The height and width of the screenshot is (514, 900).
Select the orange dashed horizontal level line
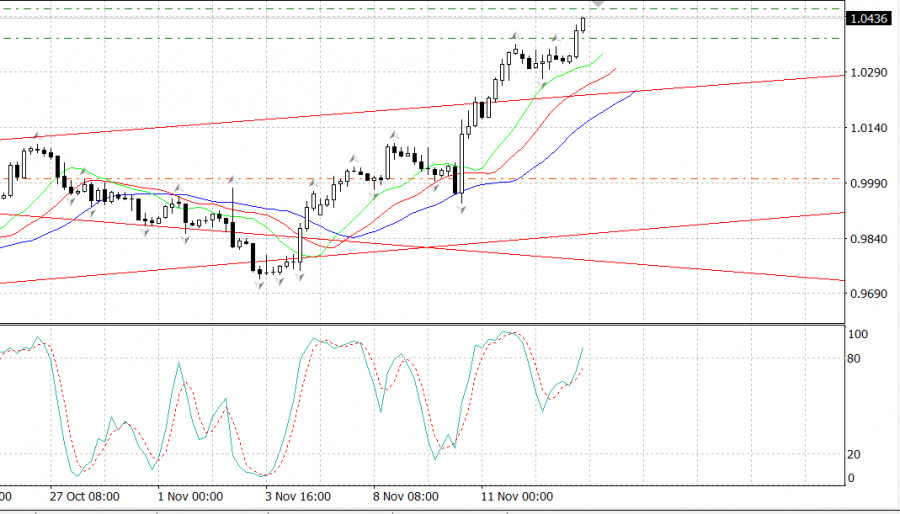422,179
